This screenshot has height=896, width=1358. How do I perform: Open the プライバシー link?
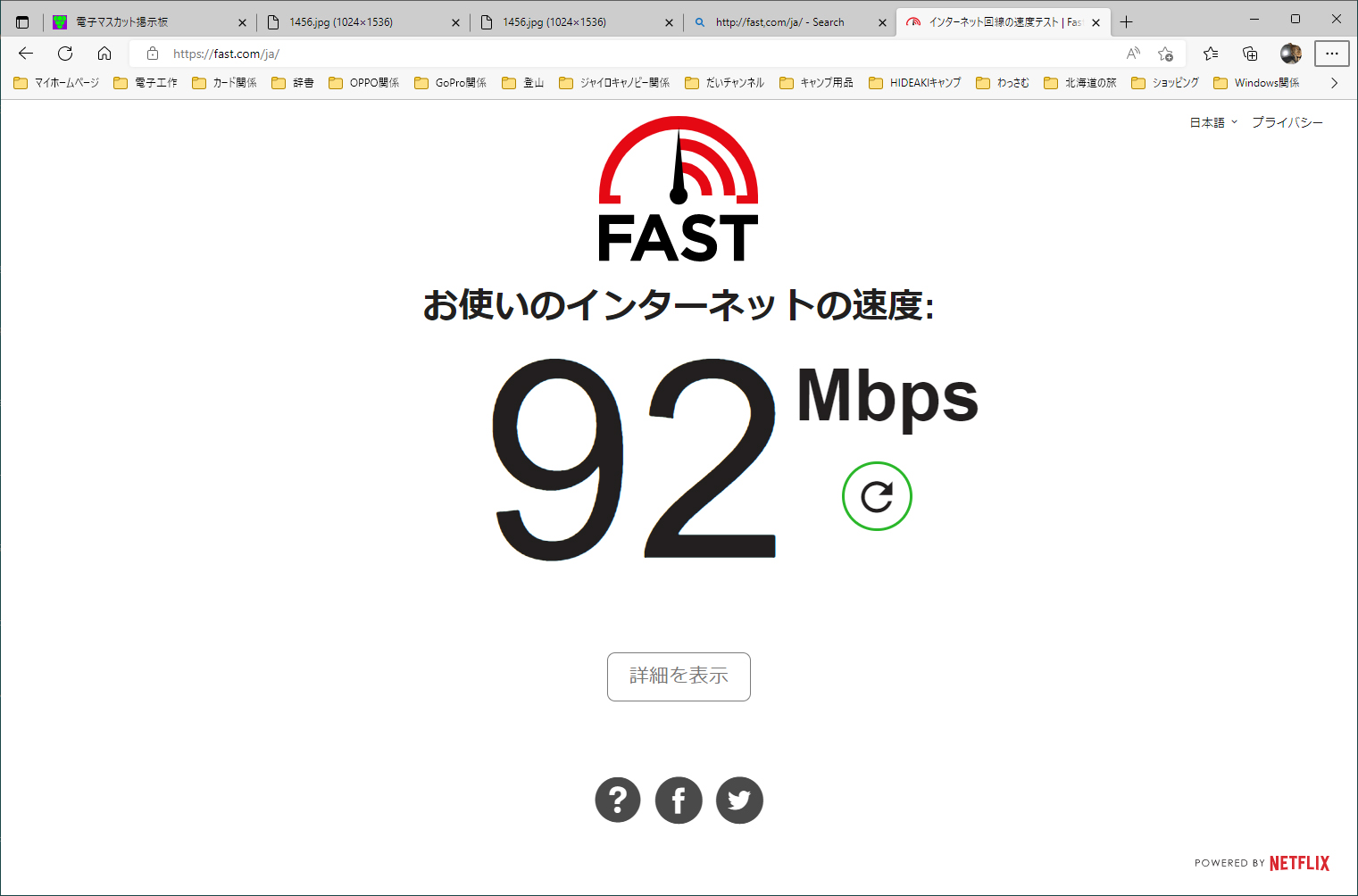[1287, 122]
